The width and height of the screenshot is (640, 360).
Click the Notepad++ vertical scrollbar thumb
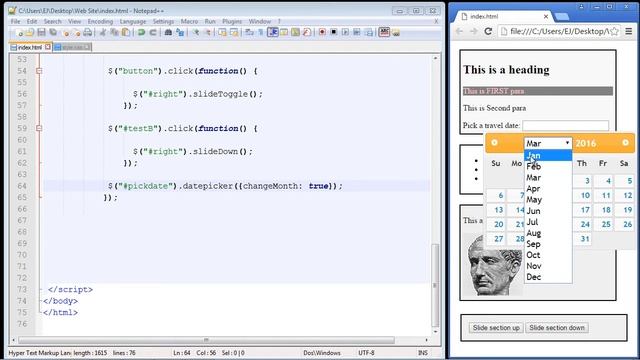point(435,285)
